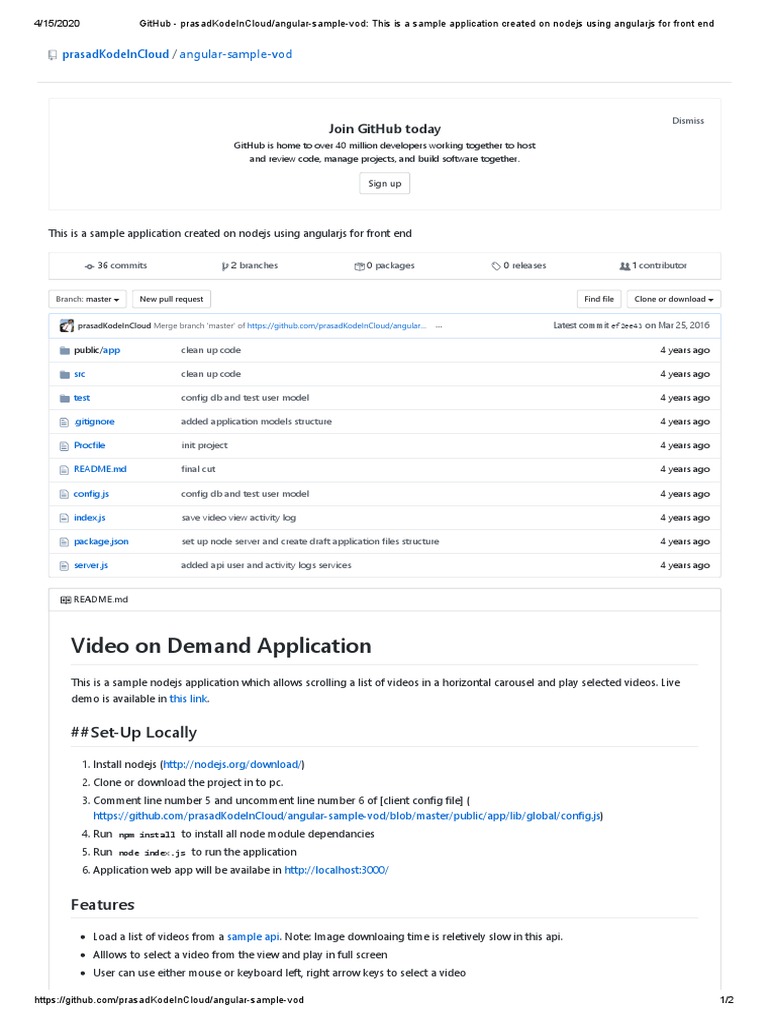Click the package icon beside 0 packages

point(359,266)
